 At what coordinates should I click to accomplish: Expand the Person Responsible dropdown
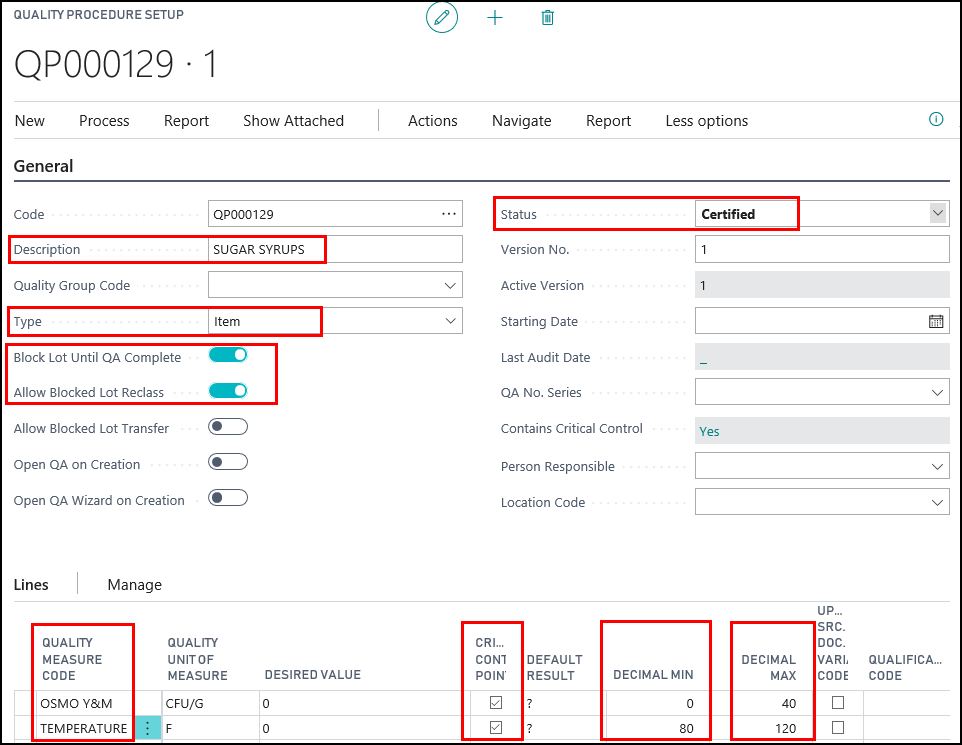coord(937,466)
